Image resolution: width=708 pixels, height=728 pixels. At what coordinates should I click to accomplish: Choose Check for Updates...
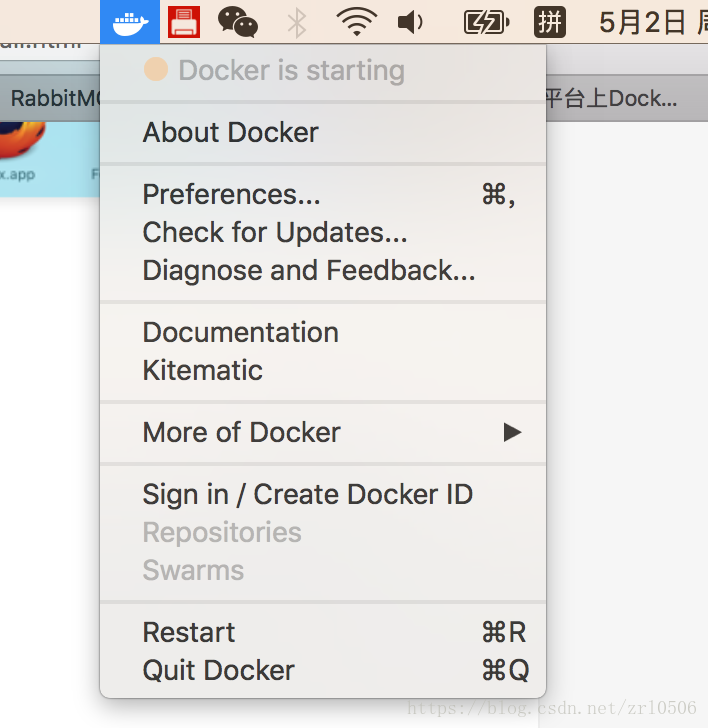coord(323,232)
